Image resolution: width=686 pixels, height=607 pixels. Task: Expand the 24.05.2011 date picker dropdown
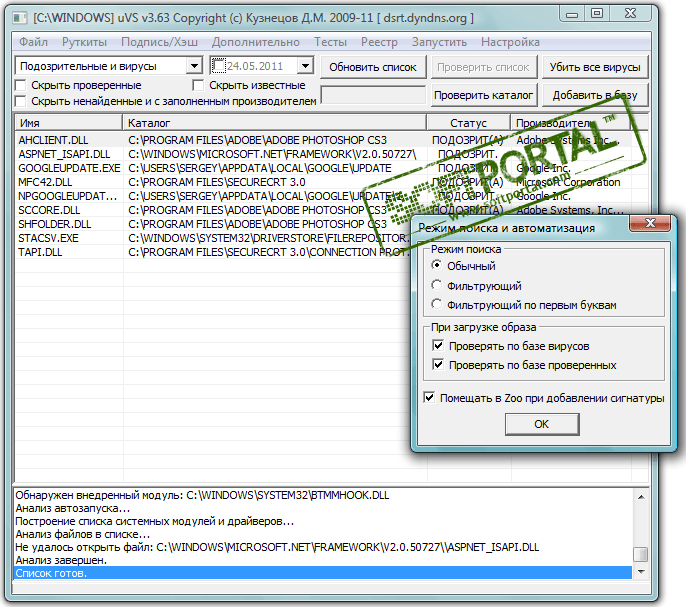(305, 66)
